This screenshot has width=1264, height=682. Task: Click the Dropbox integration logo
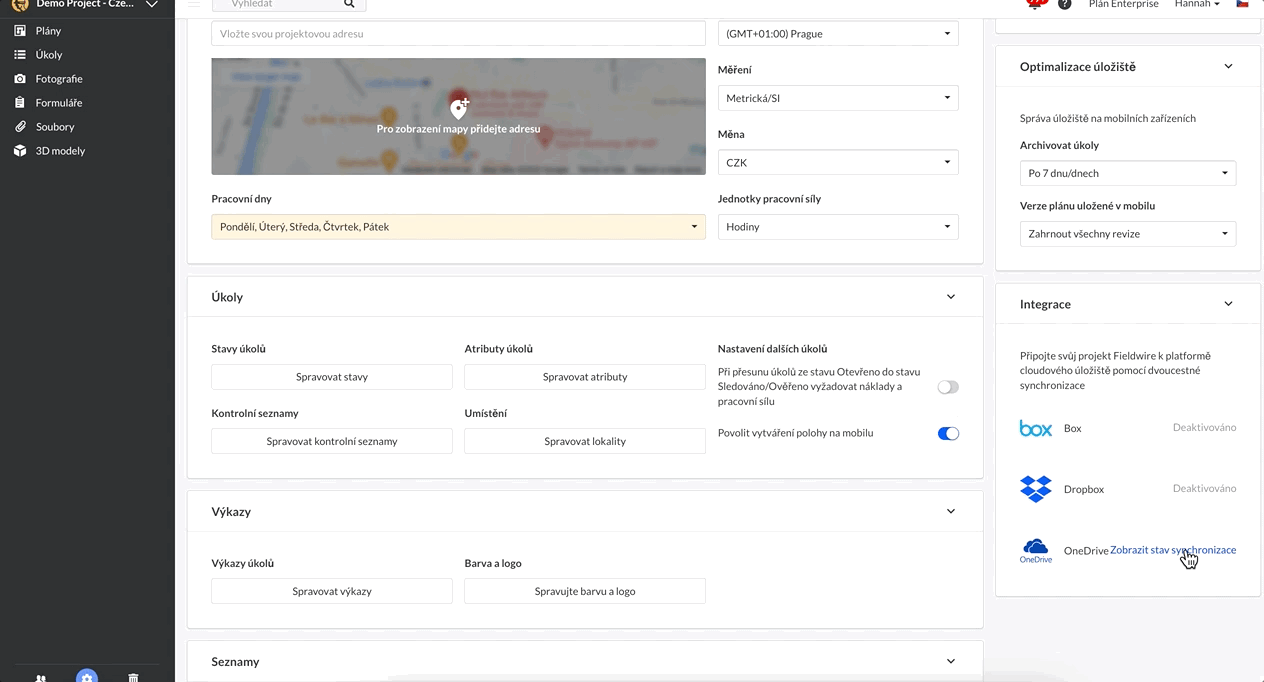tap(1036, 489)
